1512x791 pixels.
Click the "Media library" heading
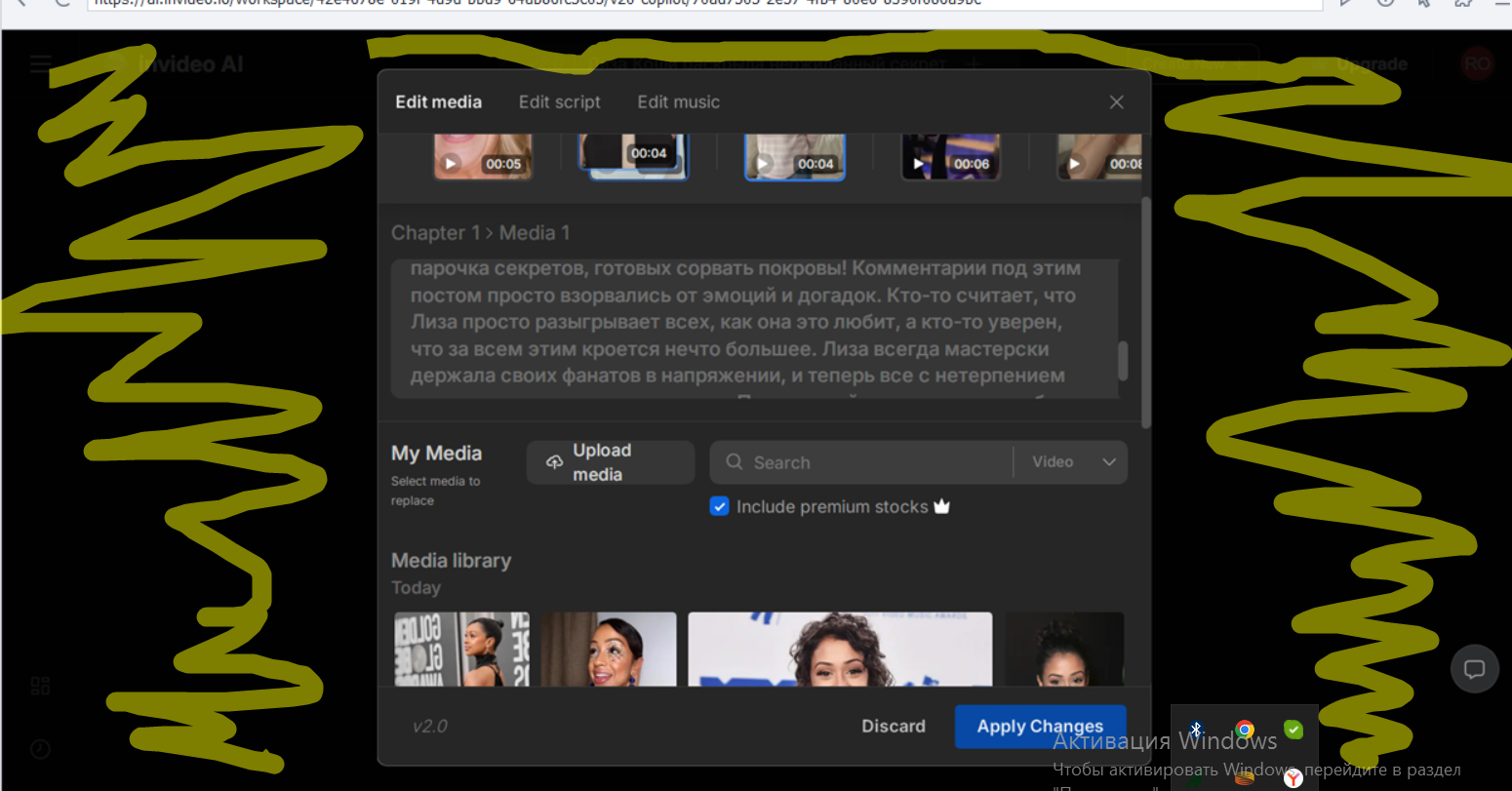[451, 561]
